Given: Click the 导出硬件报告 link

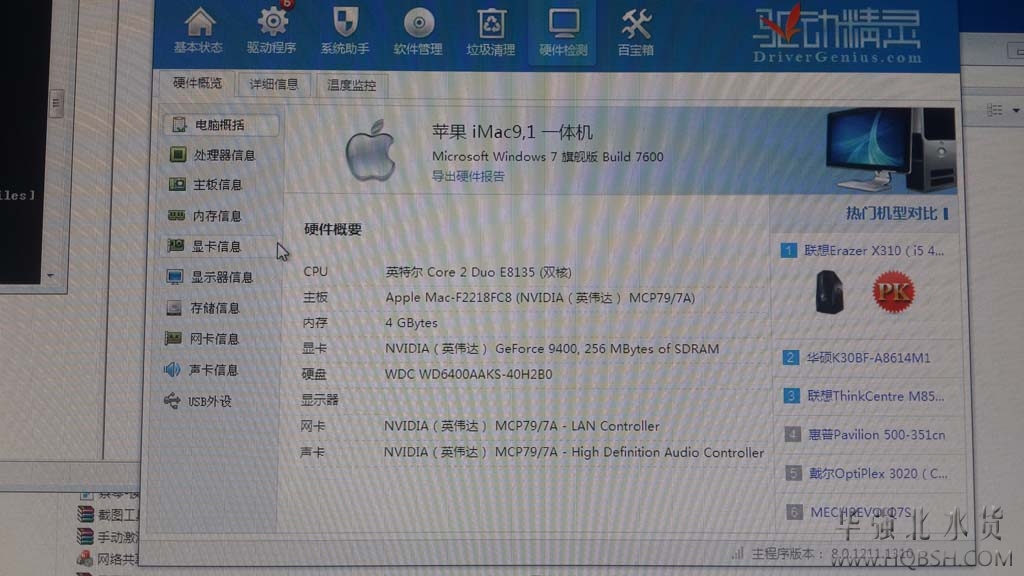Looking at the screenshot, I should 468,176.
